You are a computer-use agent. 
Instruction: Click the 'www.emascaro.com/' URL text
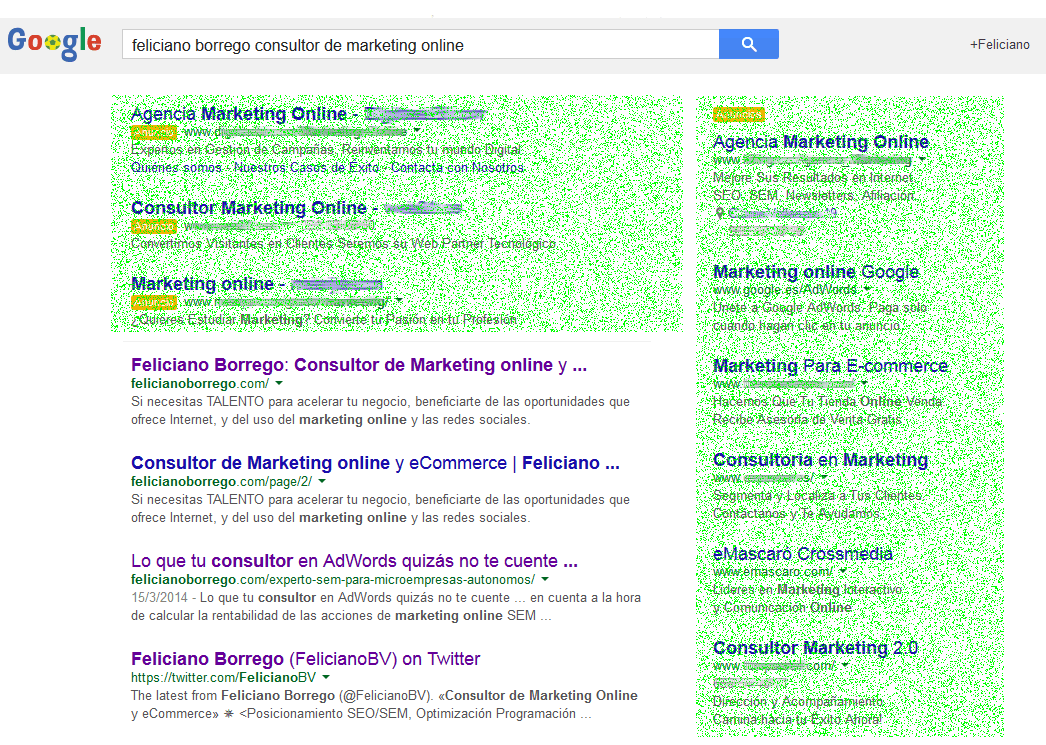pyautogui.click(x=773, y=572)
